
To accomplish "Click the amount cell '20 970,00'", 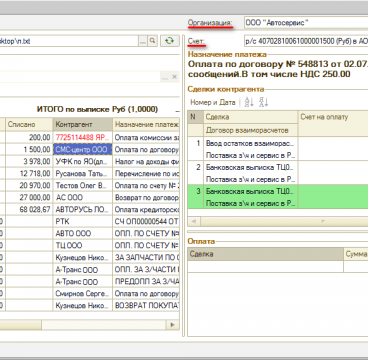I will [x=29, y=186].
